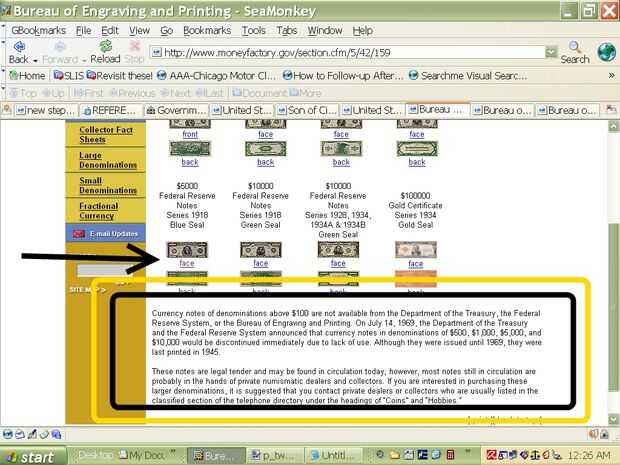Viewport: 620px width, 465px height.
Task: Switch to the 'Governm...' tab
Action: (176, 110)
